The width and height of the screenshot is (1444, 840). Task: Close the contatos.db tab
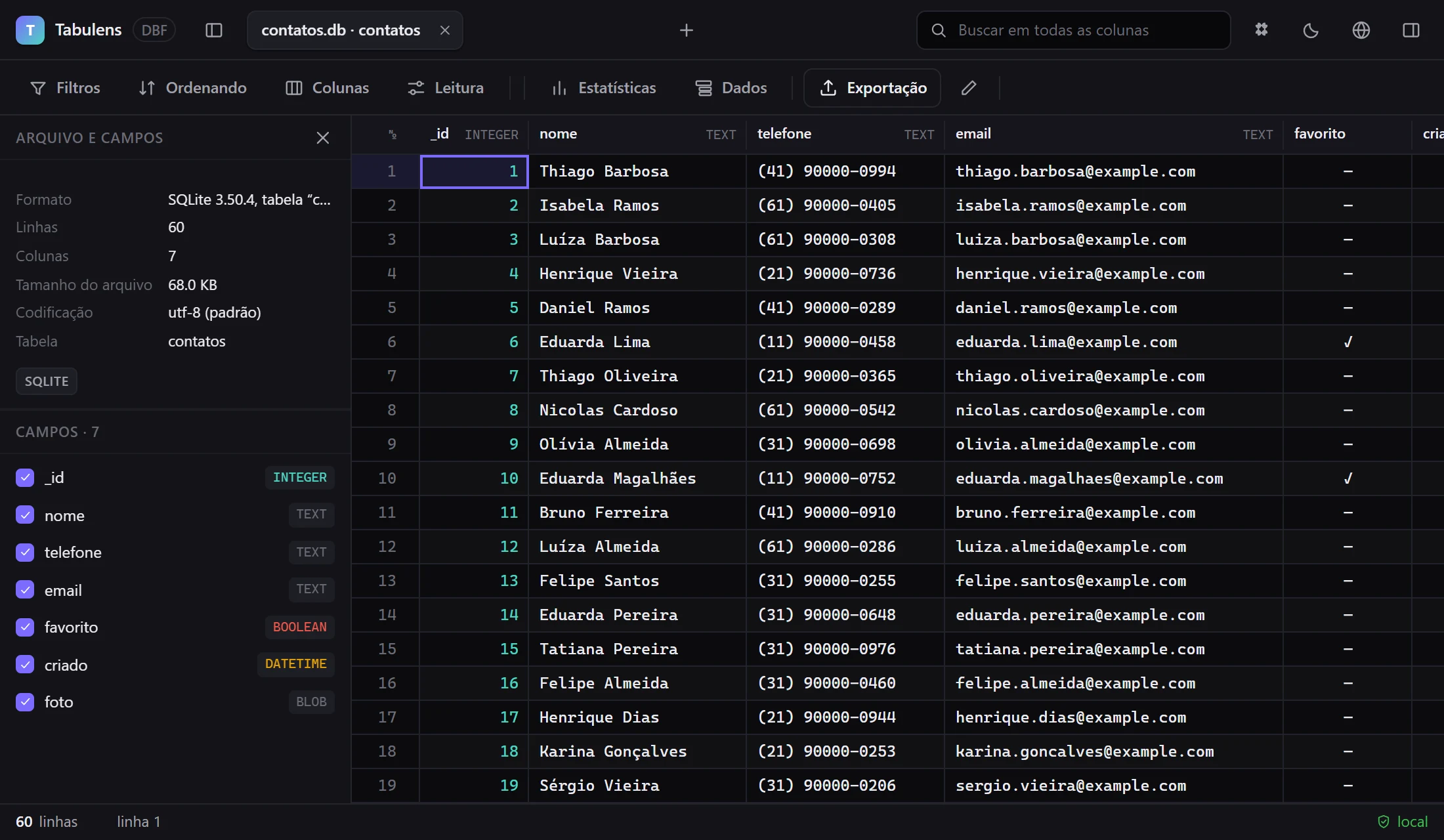click(445, 30)
